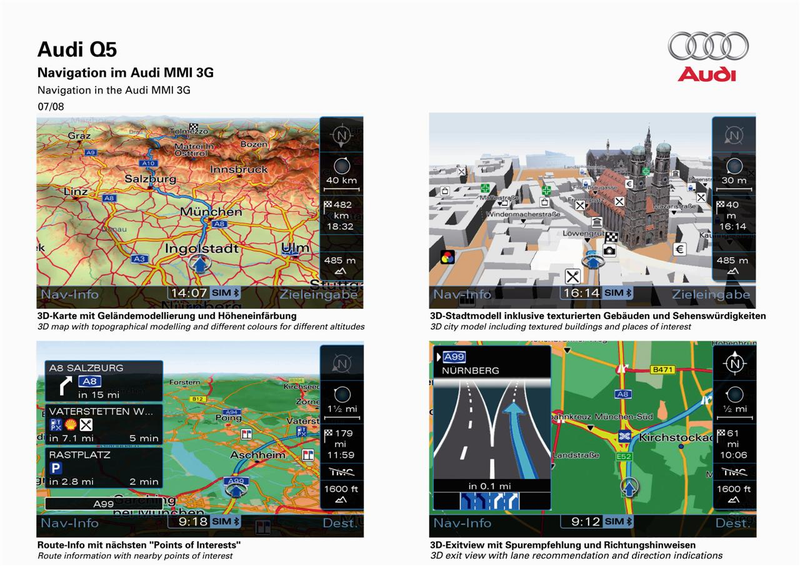Click the Salzburg city label
This screenshot has width=800, height=566.
pos(151,179)
